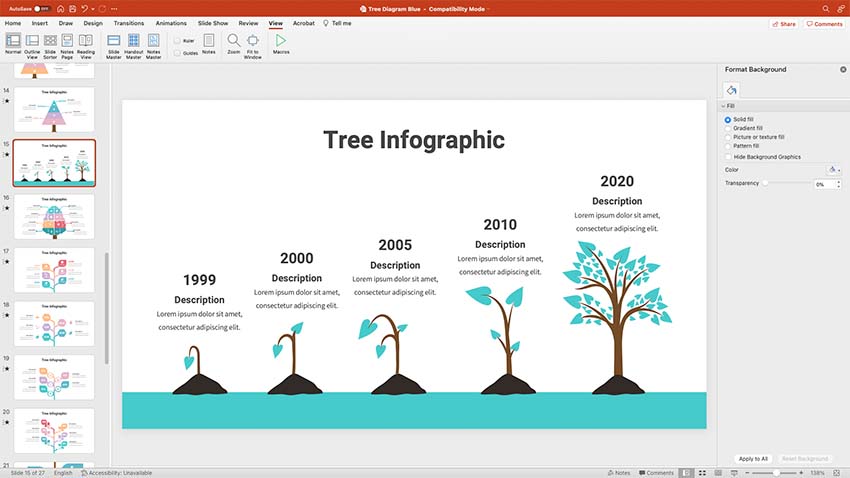
Task: Open the Color fill dropdown
Action: [834, 170]
